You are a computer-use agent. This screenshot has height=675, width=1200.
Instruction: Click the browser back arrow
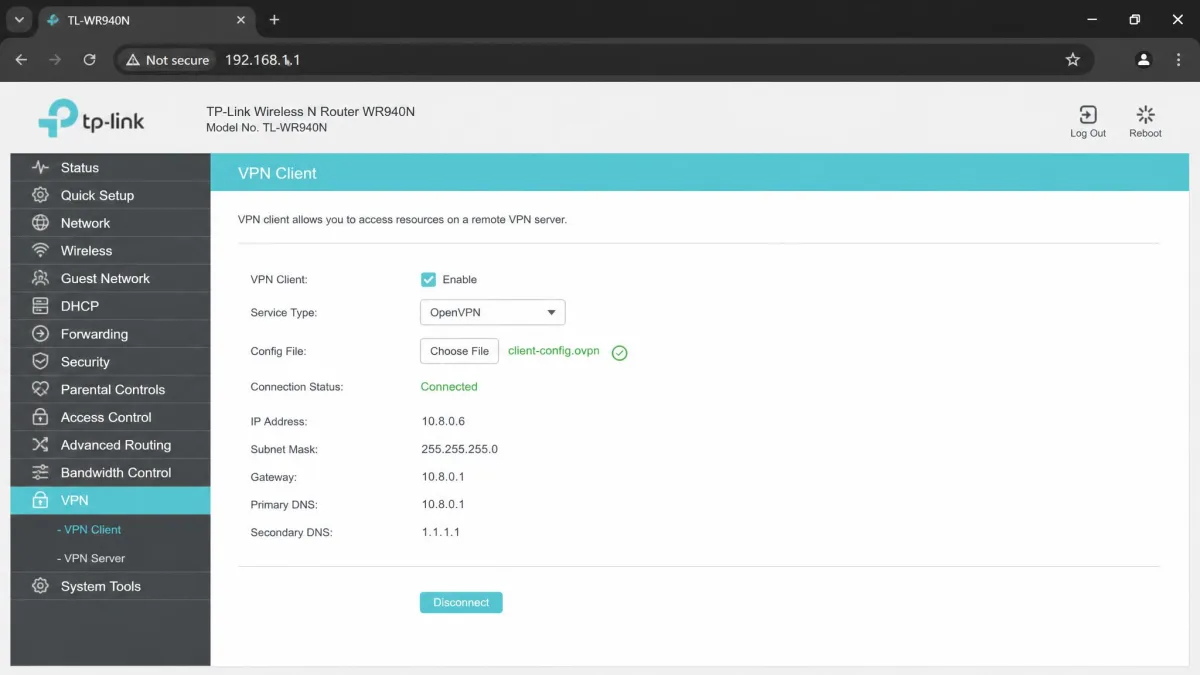coord(21,60)
